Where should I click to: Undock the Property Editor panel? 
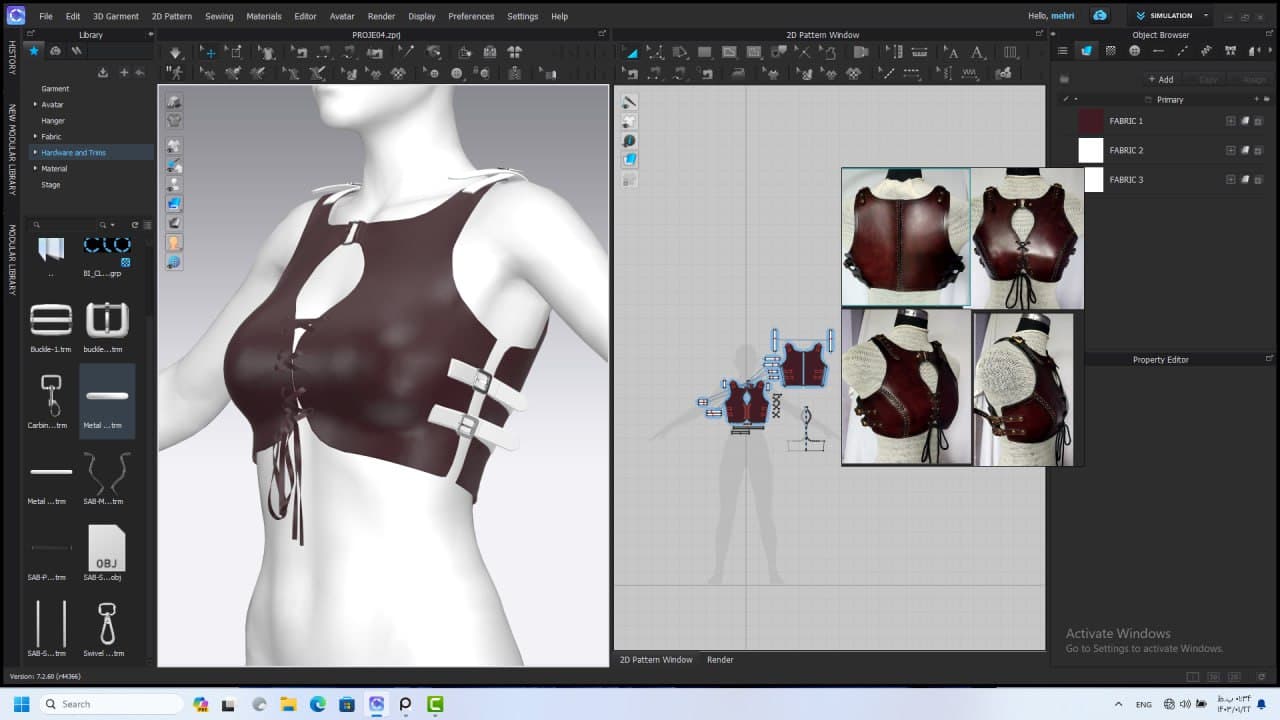pyautogui.click(x=1270, y=359)
